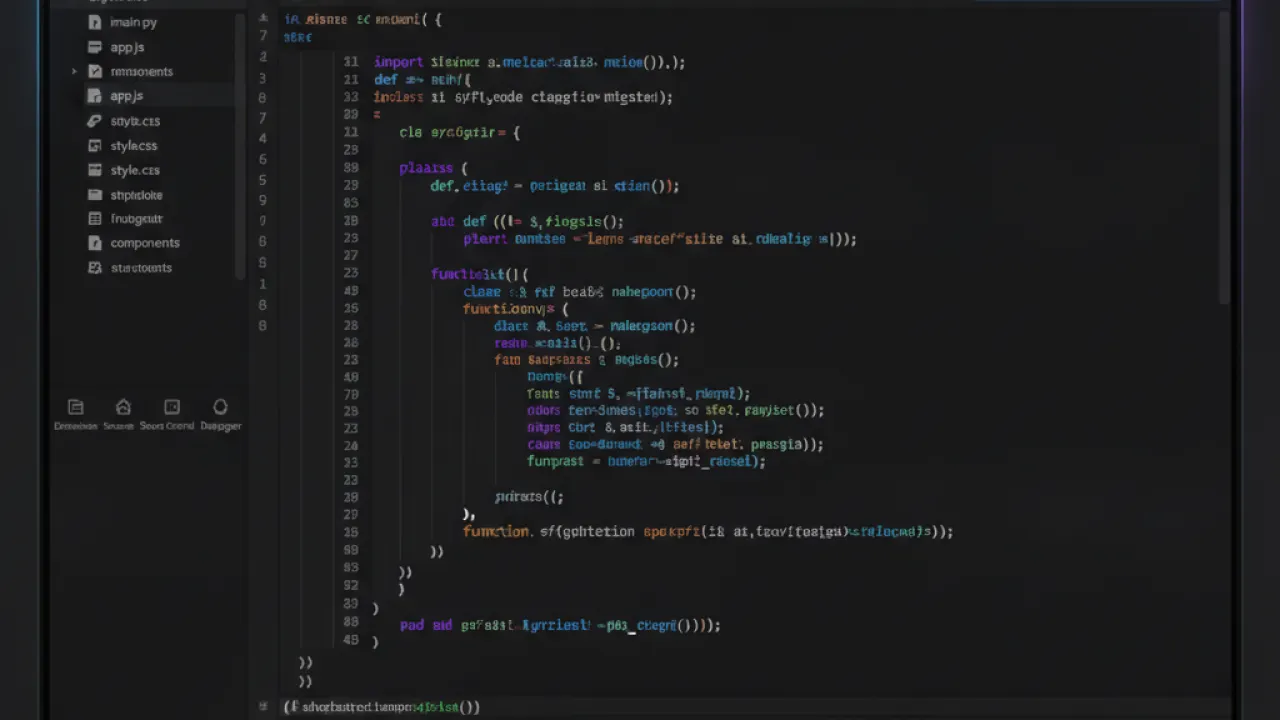
Task: Click the status line text below the editor
Action: click(382, 707)
